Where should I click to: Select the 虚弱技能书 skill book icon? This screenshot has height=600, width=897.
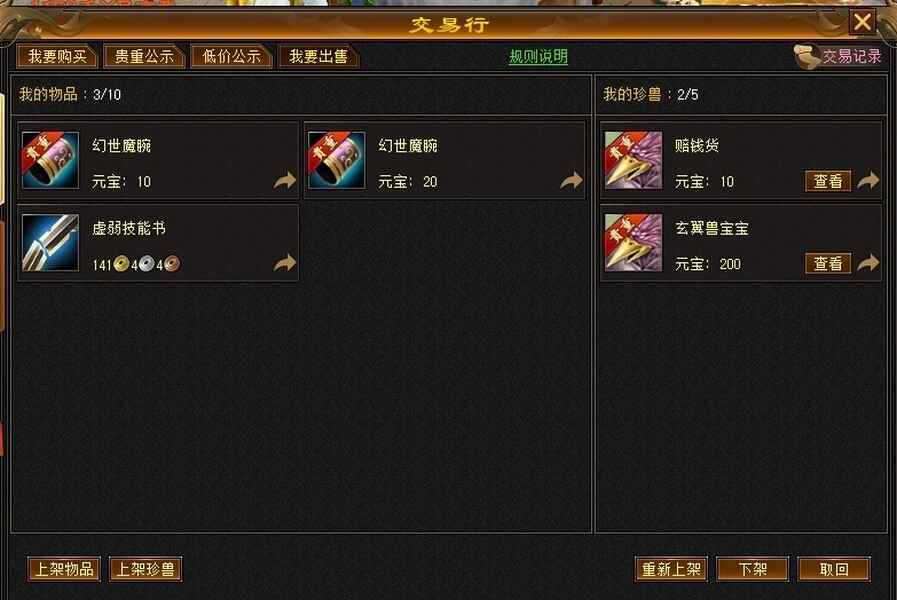[x=50, y=243]
